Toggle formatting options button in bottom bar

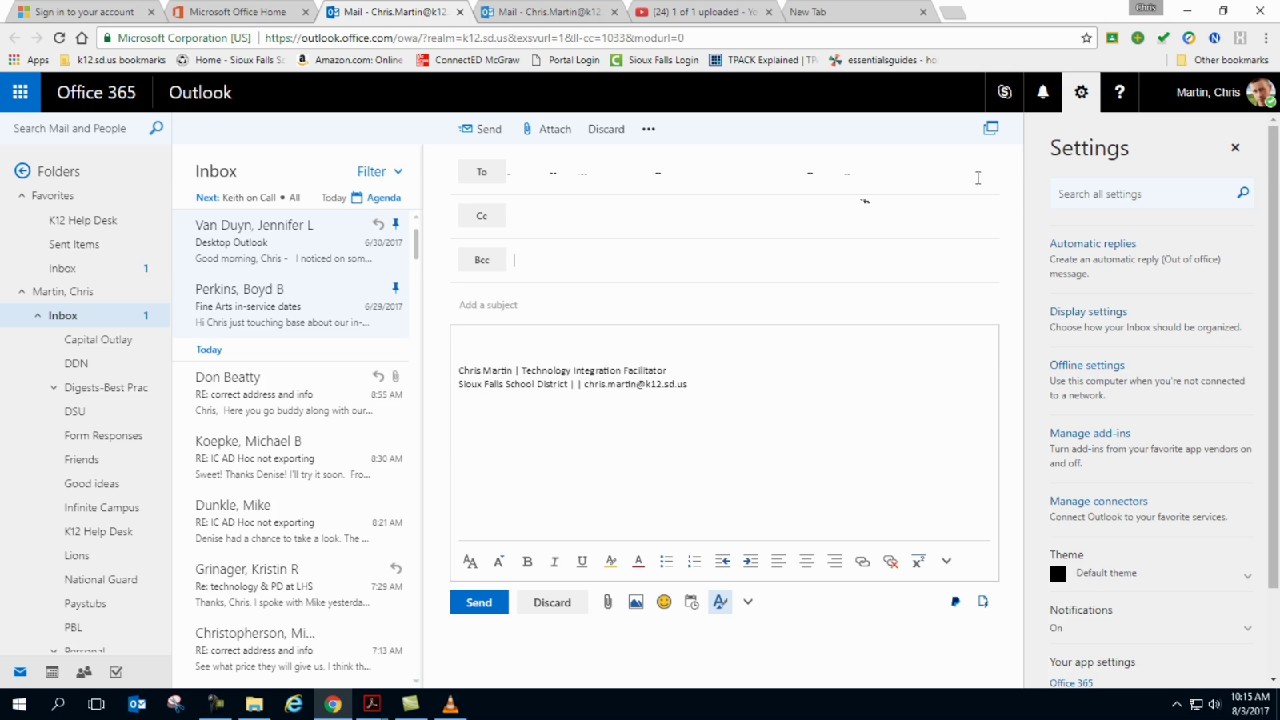pyautogui.click(x=720, y=602)
